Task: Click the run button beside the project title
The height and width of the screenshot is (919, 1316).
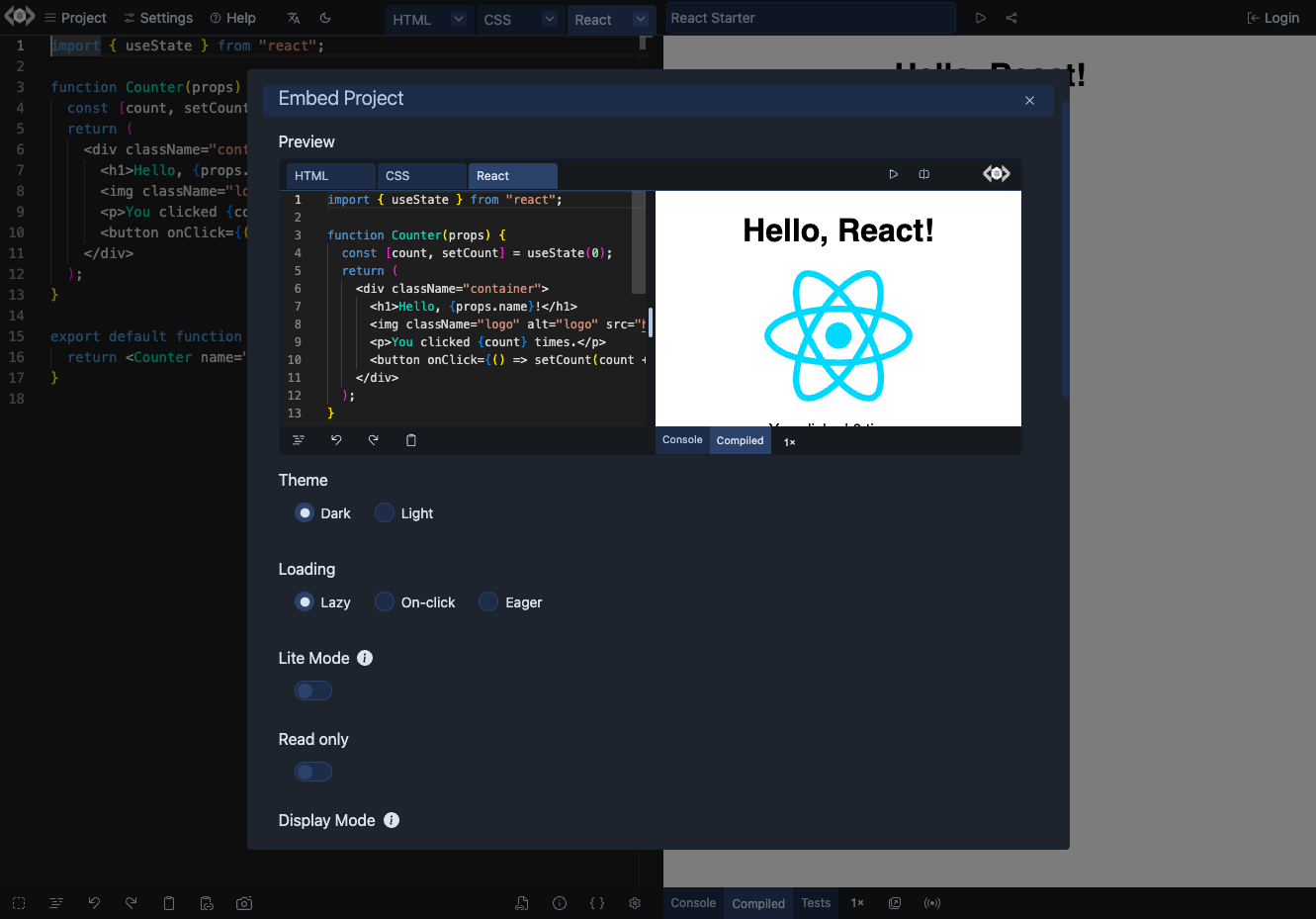Action: pos(981,18)
